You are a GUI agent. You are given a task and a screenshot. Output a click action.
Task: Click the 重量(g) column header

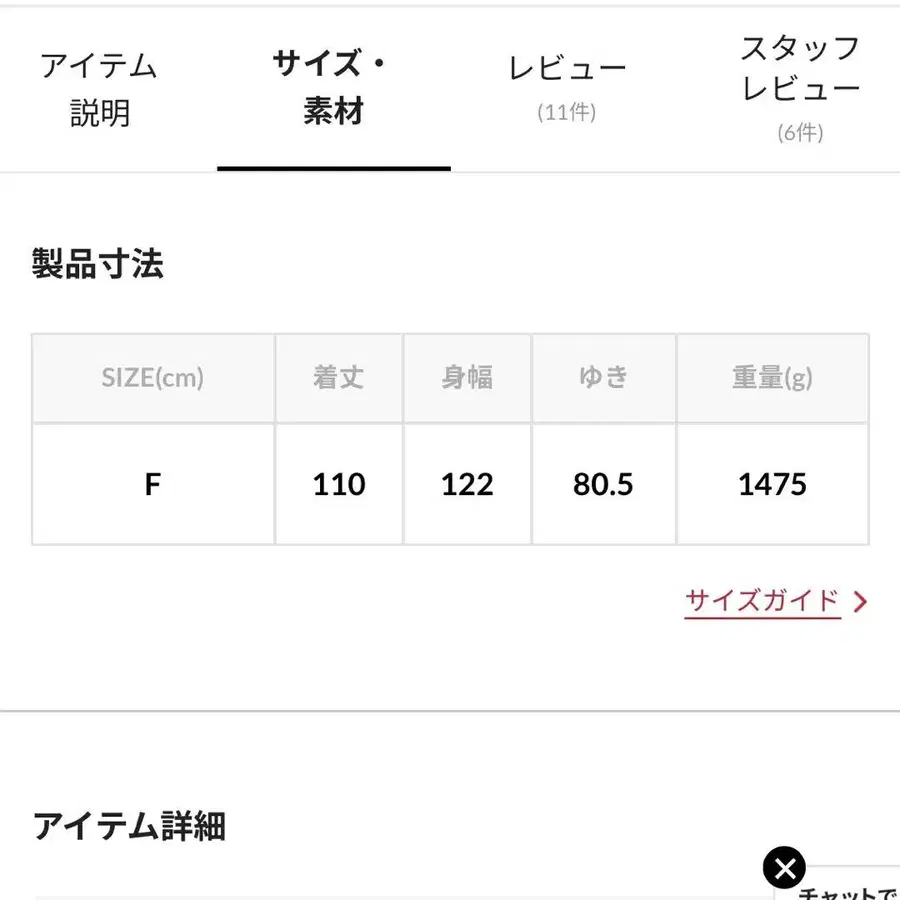click(772, 378)
